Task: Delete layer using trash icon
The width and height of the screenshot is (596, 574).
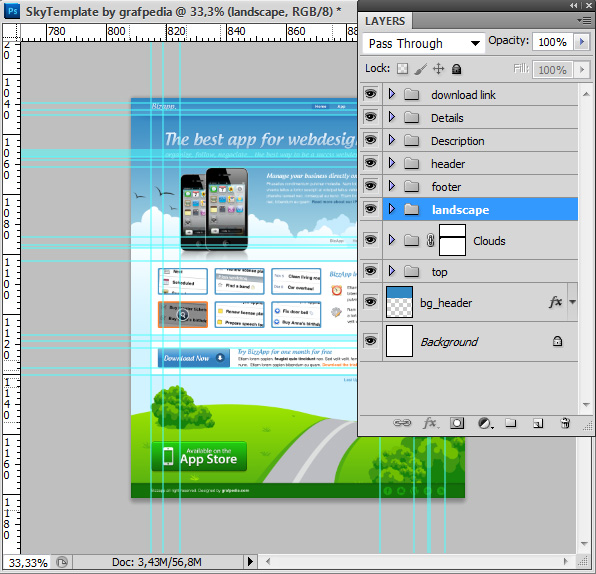Action: coord(565,423)
